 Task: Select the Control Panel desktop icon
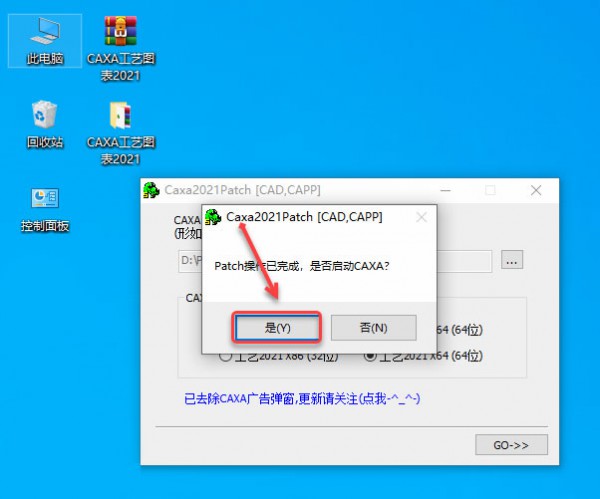45,209
